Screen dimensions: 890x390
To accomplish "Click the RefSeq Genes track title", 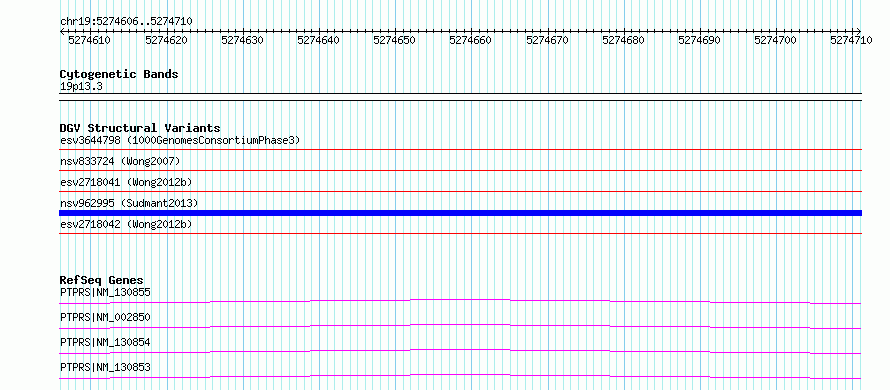I will [102, 280].
